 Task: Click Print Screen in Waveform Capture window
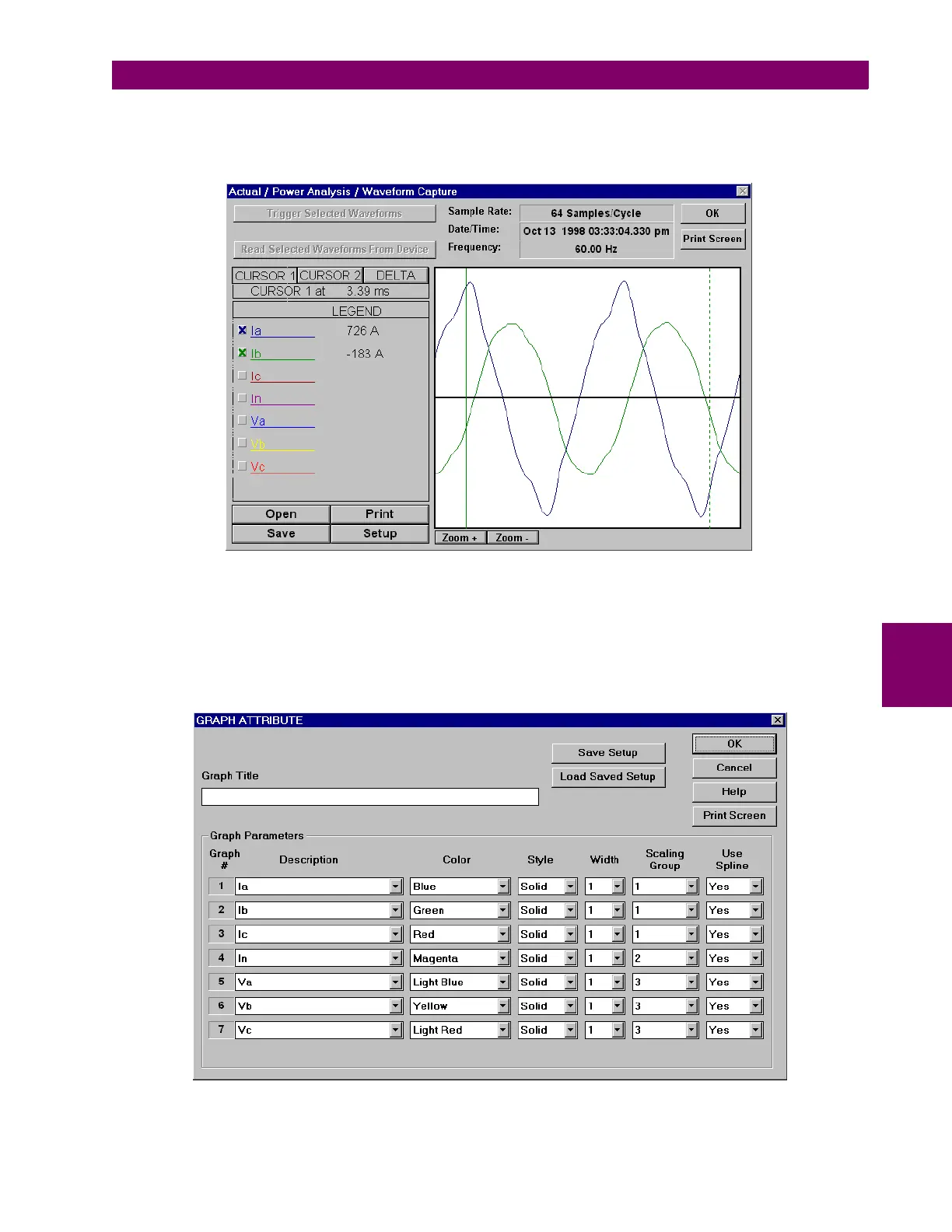tap(712, 239)
